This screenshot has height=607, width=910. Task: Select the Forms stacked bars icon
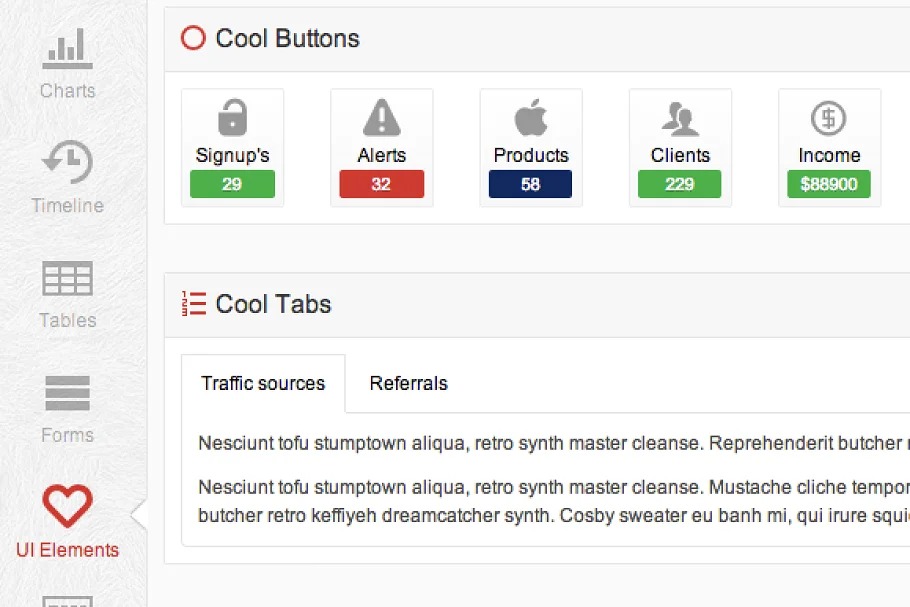click(67, 393)
